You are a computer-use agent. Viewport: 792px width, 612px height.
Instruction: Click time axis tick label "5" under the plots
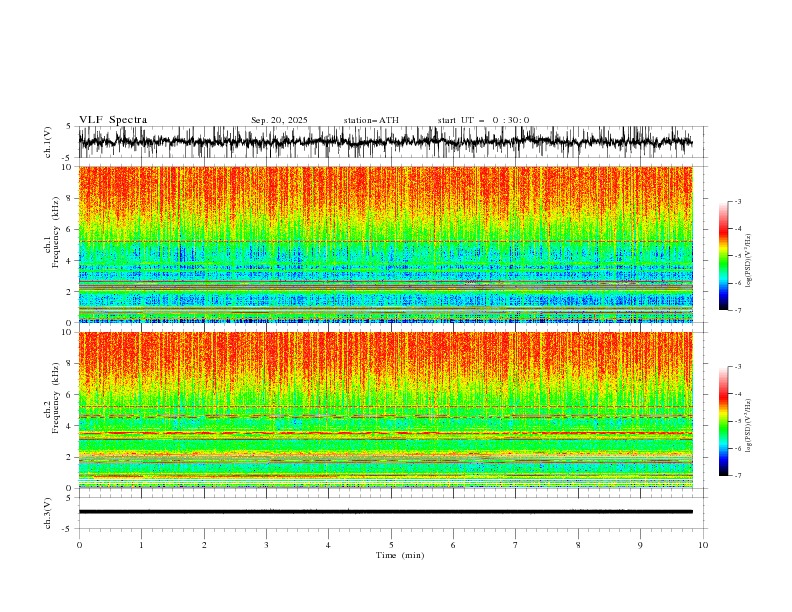[x=391, y=545]
